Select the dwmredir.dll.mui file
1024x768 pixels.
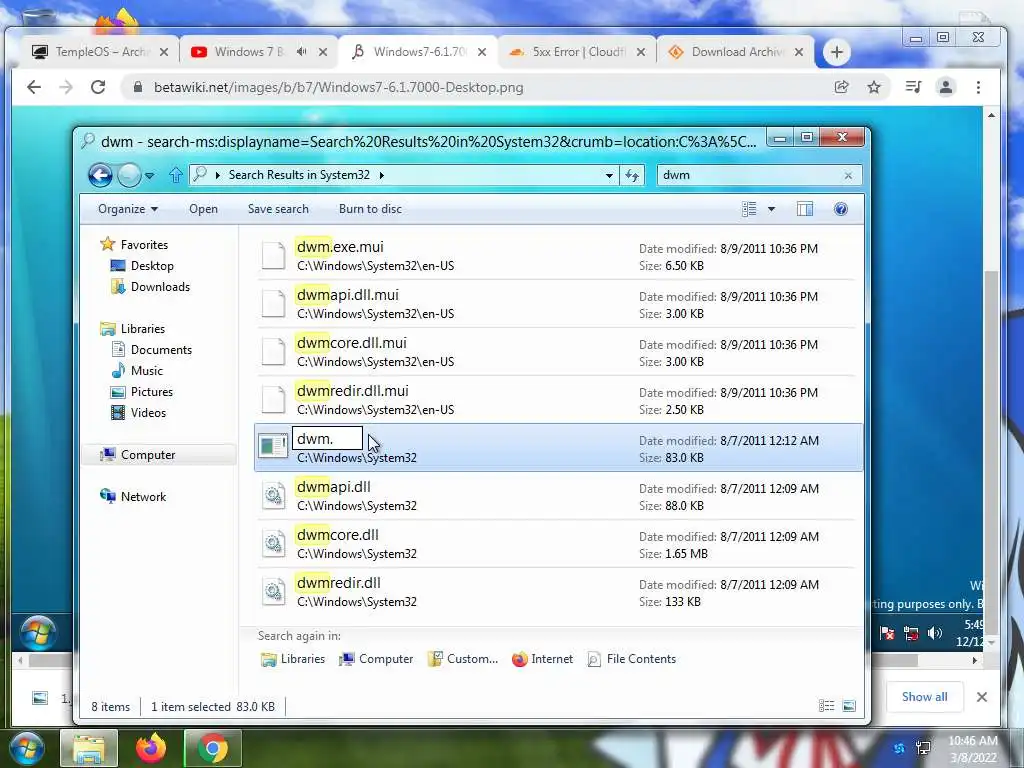558,400
